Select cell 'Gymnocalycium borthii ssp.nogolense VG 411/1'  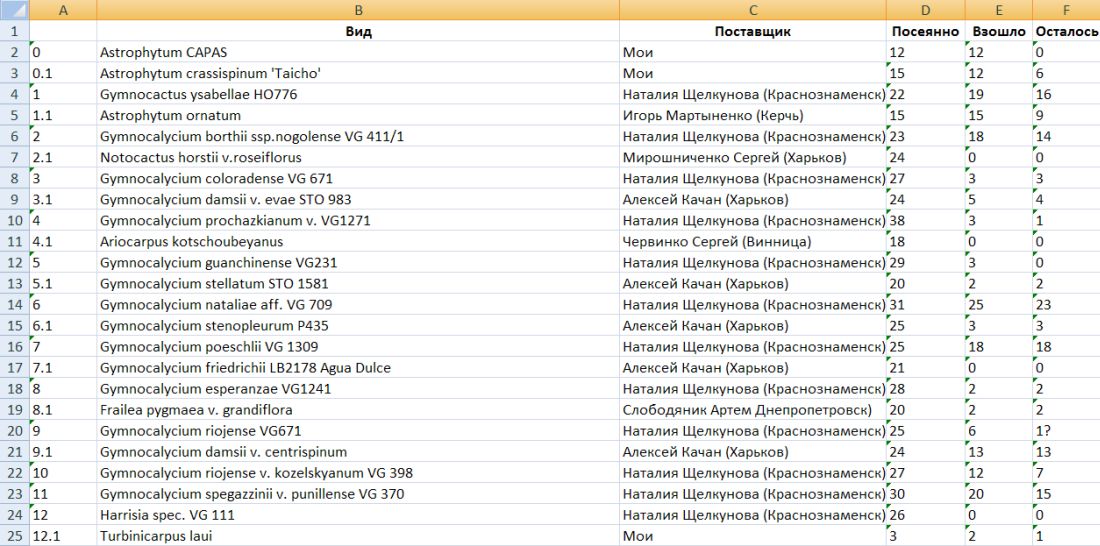tap(358, 136)
